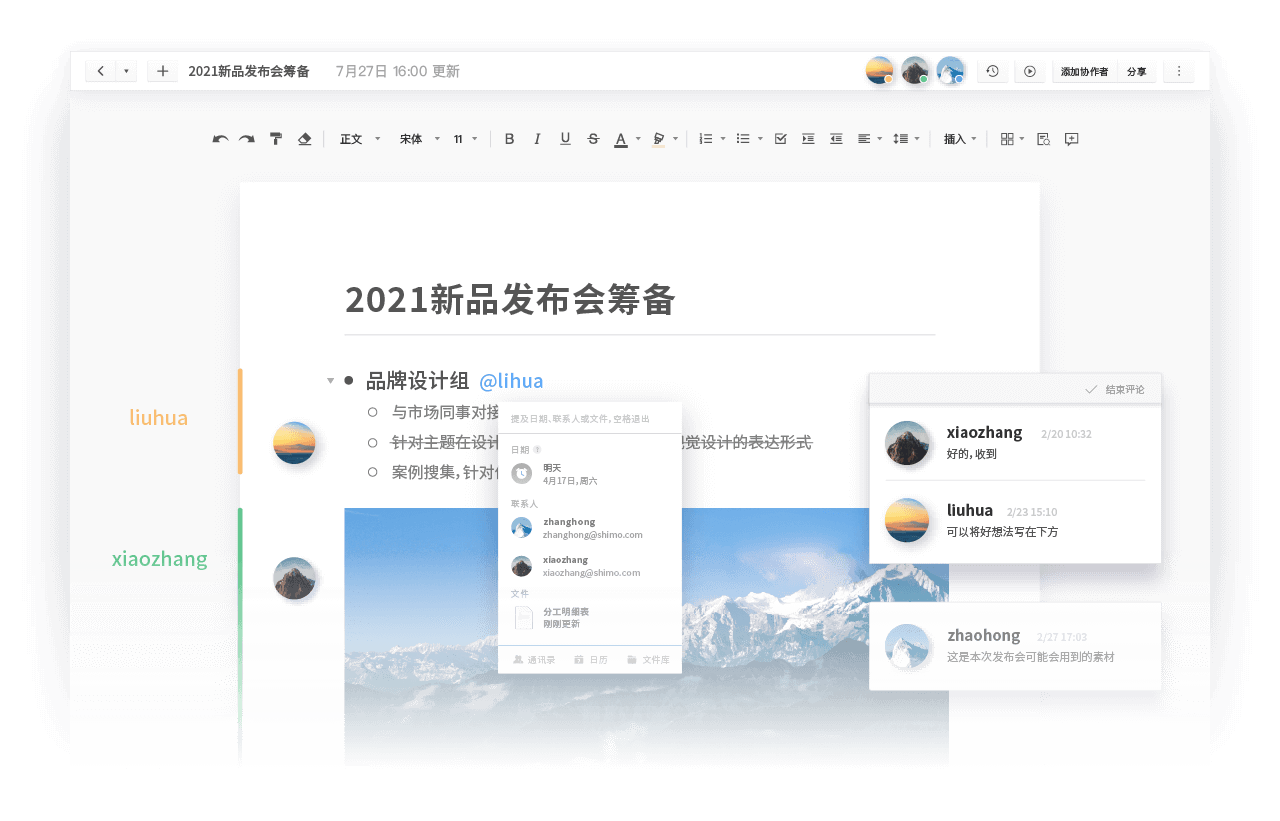Click liuhua's sunset avatar beside document
The image size is (1280, 821).
(x=294, y=443)
